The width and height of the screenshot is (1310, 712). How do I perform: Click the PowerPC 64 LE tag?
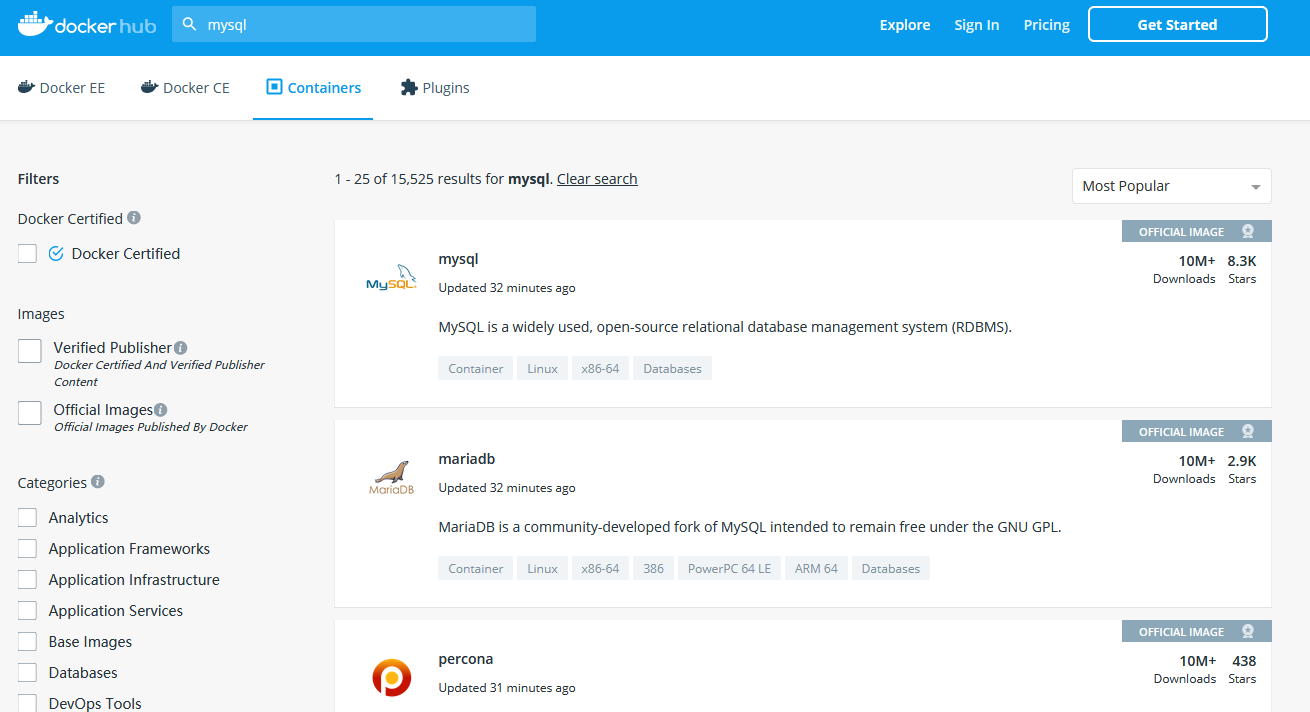pos(730,569)
